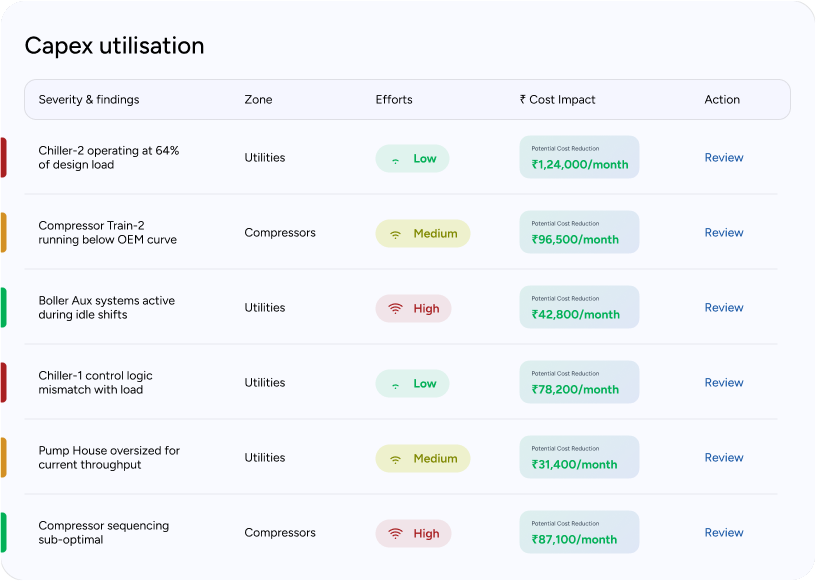816x581 pixels.
Task: Click signal icon in Compressor Train-2 Medium badge
Action: click(395, 234)
